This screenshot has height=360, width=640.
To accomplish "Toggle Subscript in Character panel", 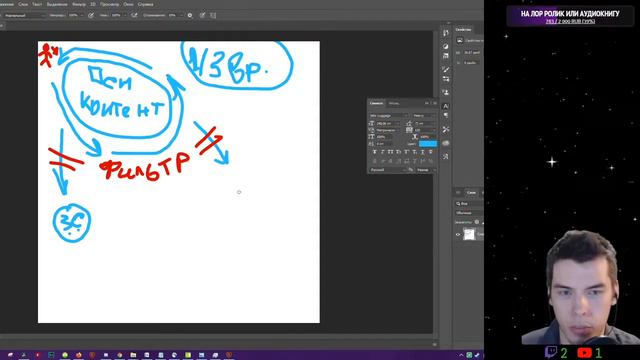I will tap(414, 152).
